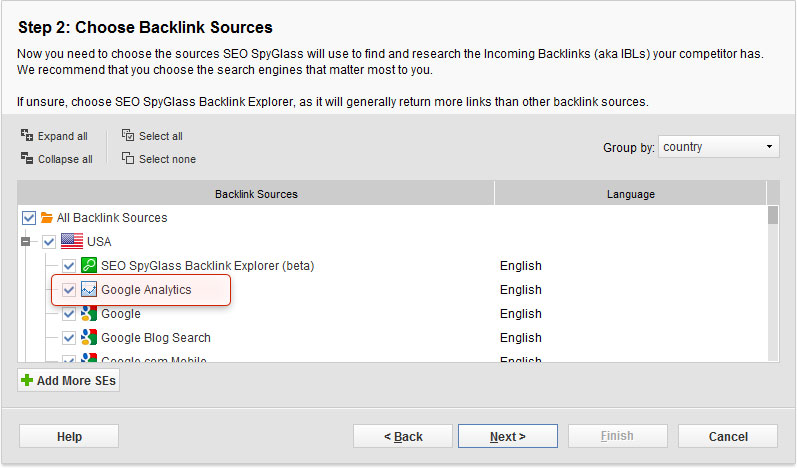Sort by the Backlink Sources column header
The image size is (797, 468).
(x=256, y=193)
